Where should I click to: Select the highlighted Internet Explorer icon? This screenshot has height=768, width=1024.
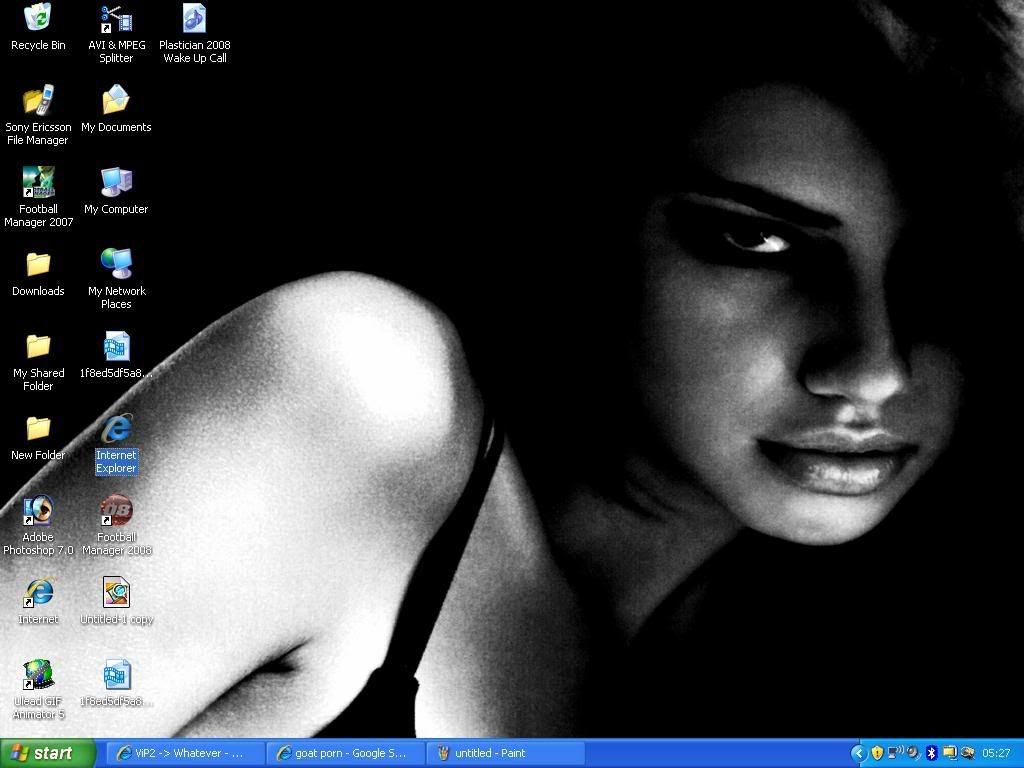pos(116,443)
